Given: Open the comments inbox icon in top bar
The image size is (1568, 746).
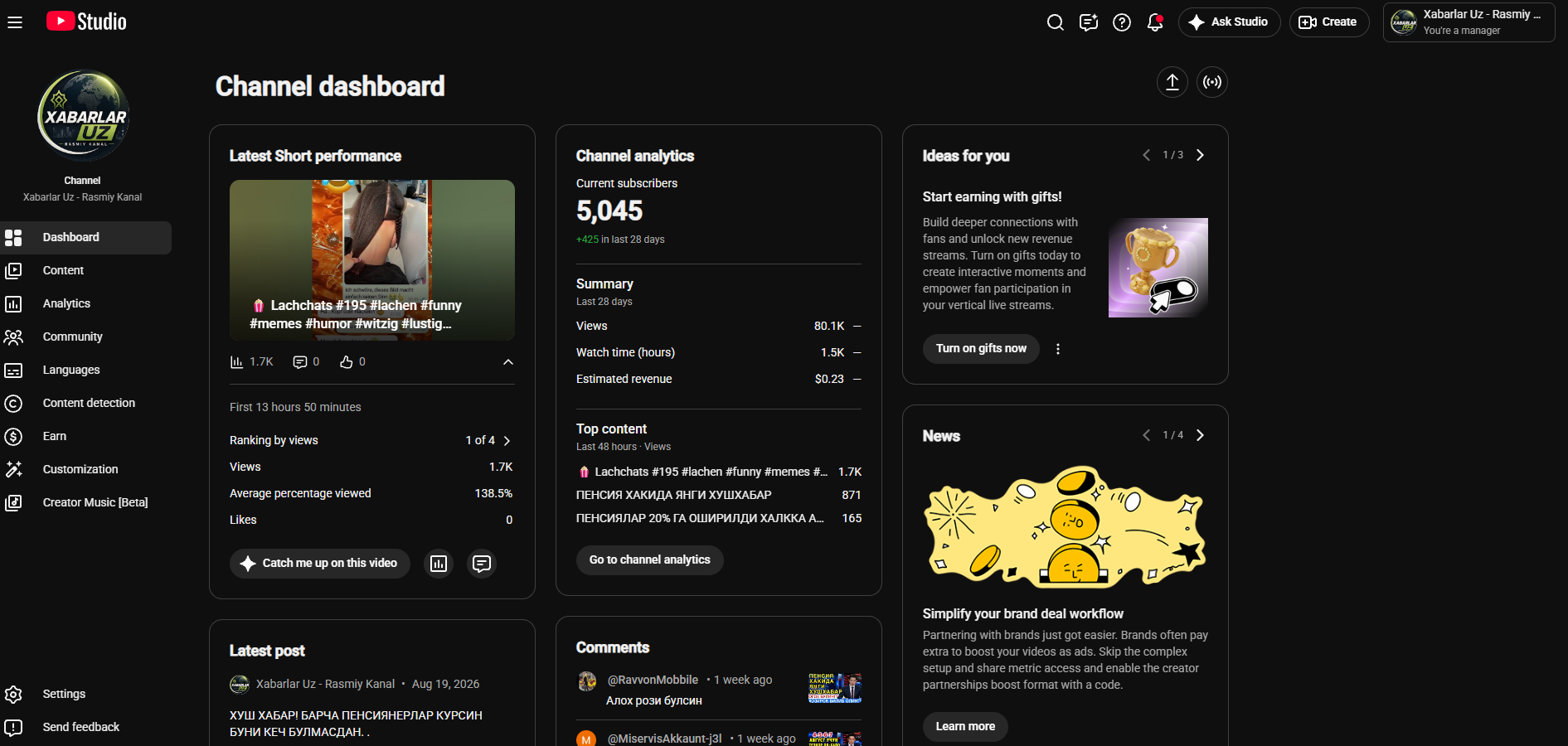Looking at the screenshot, I should (1089, 22).
